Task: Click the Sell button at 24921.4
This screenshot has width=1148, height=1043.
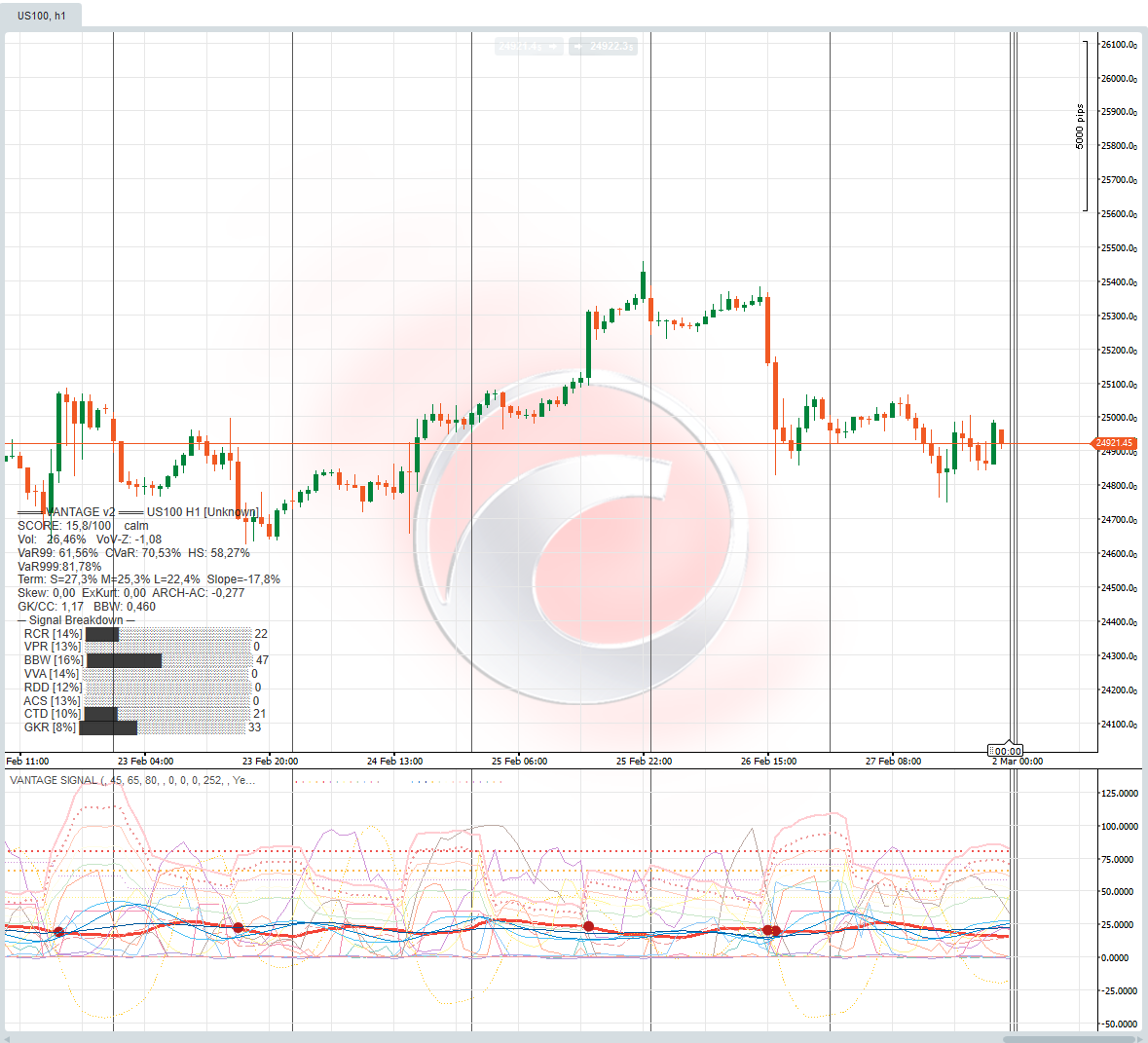Action: [x=529, y=46]
